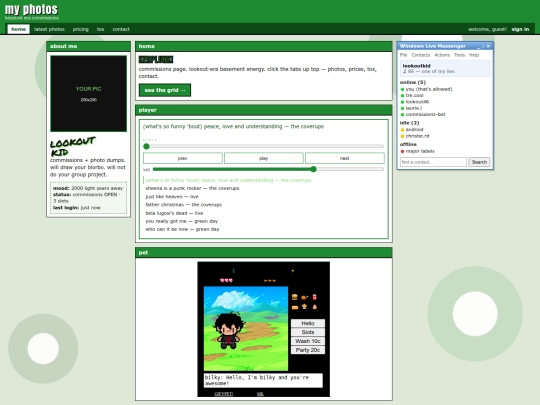
Task: Click 'you (that's allowed)' contact
Action: 429,89
